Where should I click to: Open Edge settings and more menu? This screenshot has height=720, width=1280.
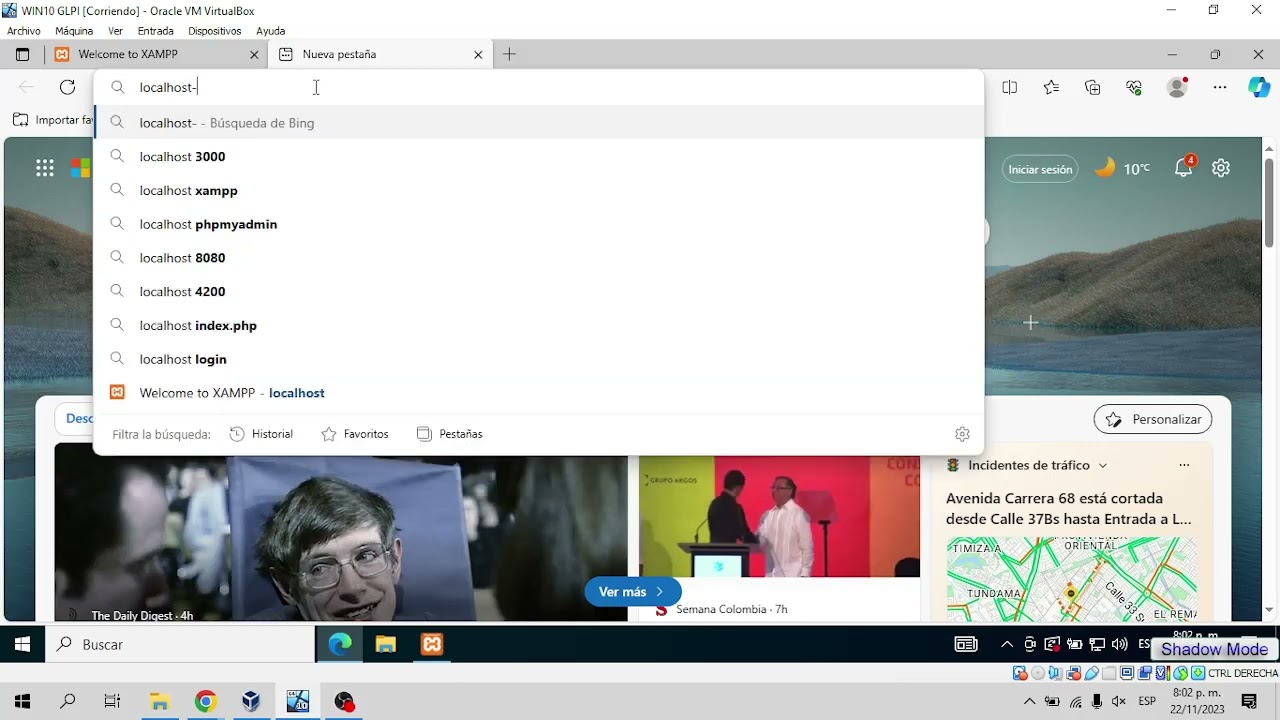1220,87
